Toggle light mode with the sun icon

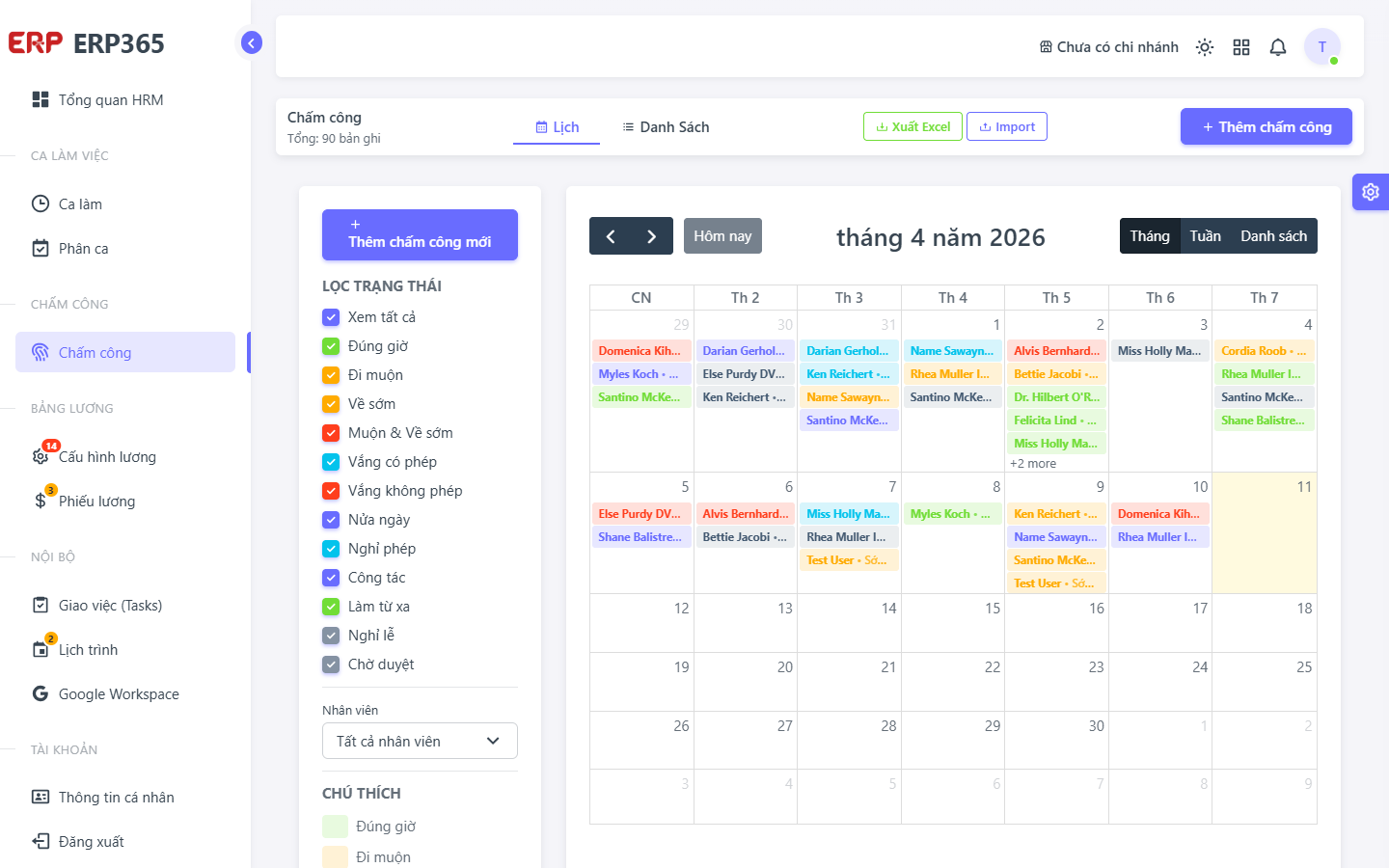[x=1205, y=47]
